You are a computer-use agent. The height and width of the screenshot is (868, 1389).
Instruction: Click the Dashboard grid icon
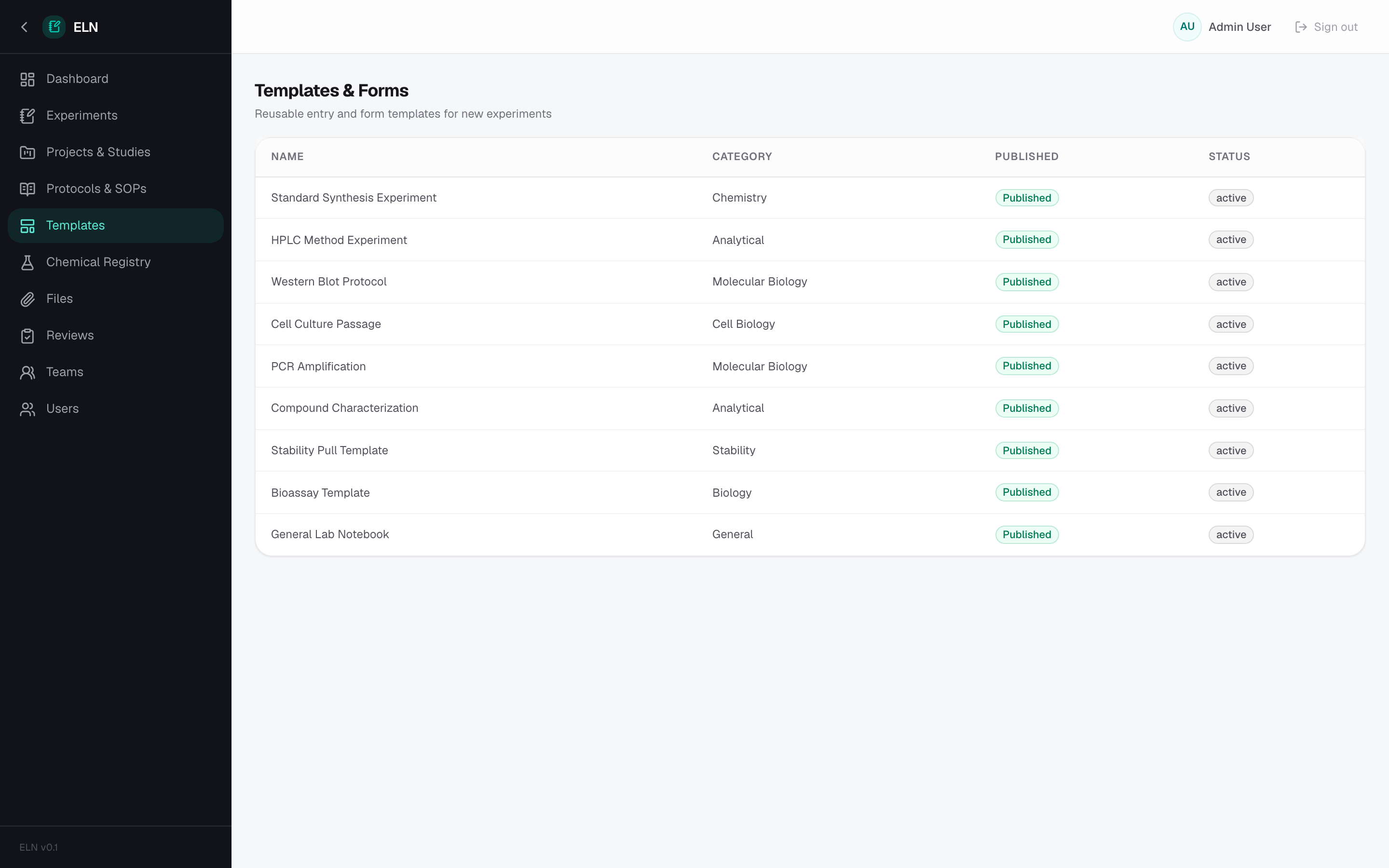[x=27, y=79]
